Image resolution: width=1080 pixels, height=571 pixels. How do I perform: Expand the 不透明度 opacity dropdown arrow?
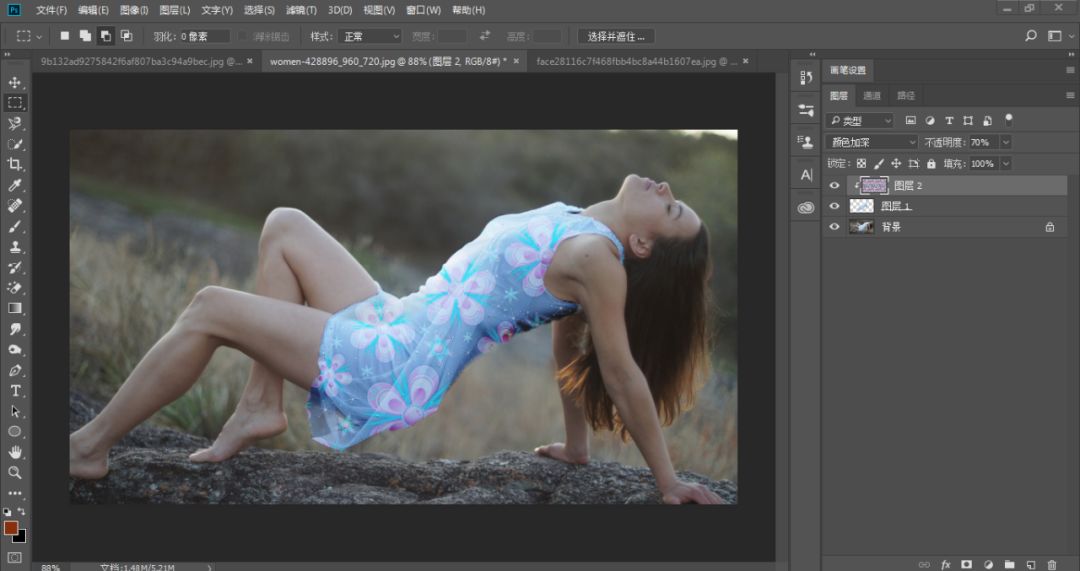coord(1005,143)
